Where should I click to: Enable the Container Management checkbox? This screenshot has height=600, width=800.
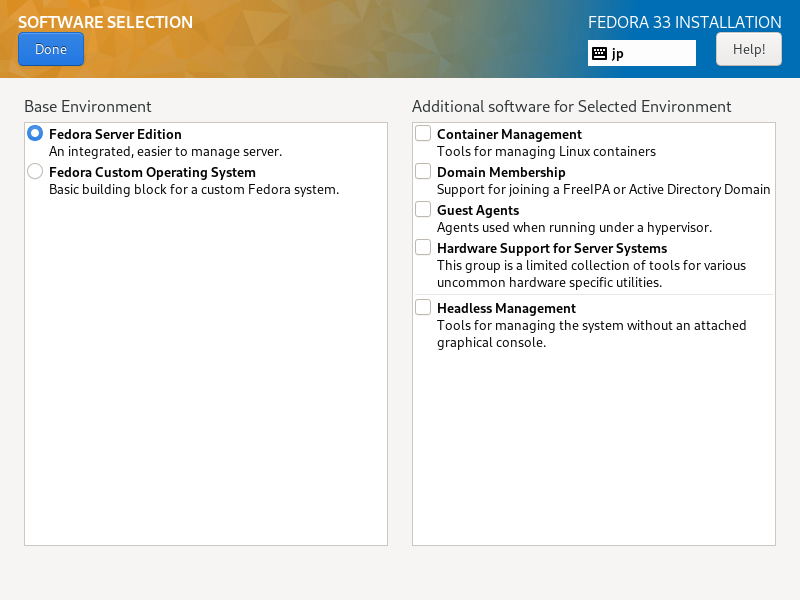(423, 133)
